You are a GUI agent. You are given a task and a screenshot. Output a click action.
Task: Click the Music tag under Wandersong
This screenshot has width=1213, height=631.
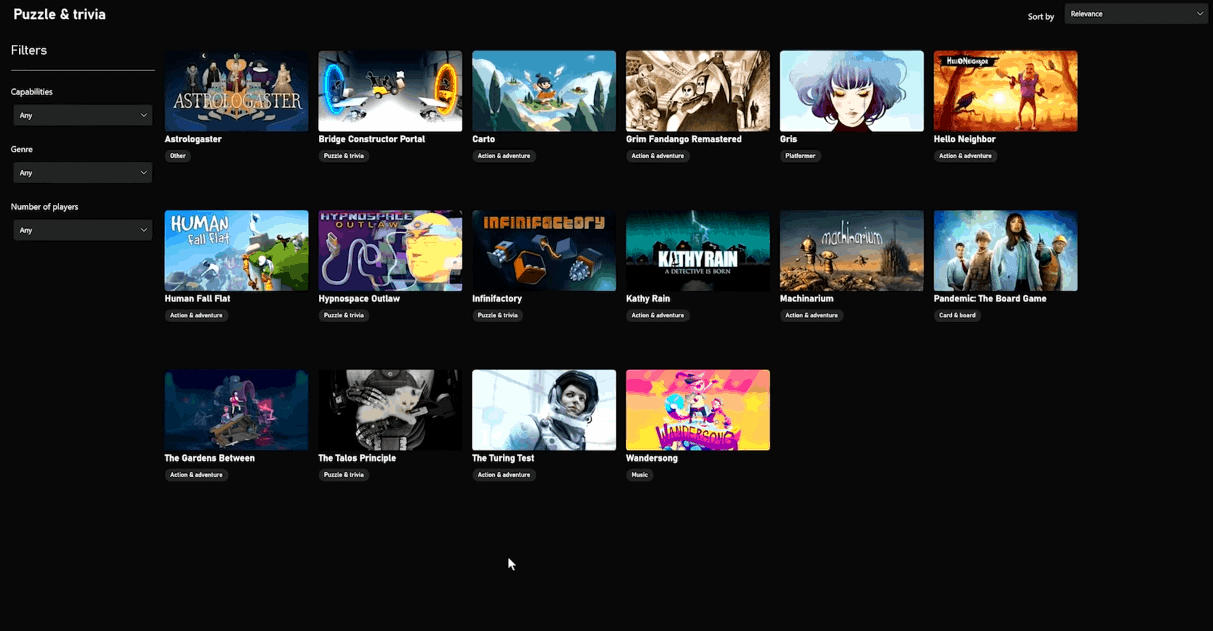click(x=639, y=475)
